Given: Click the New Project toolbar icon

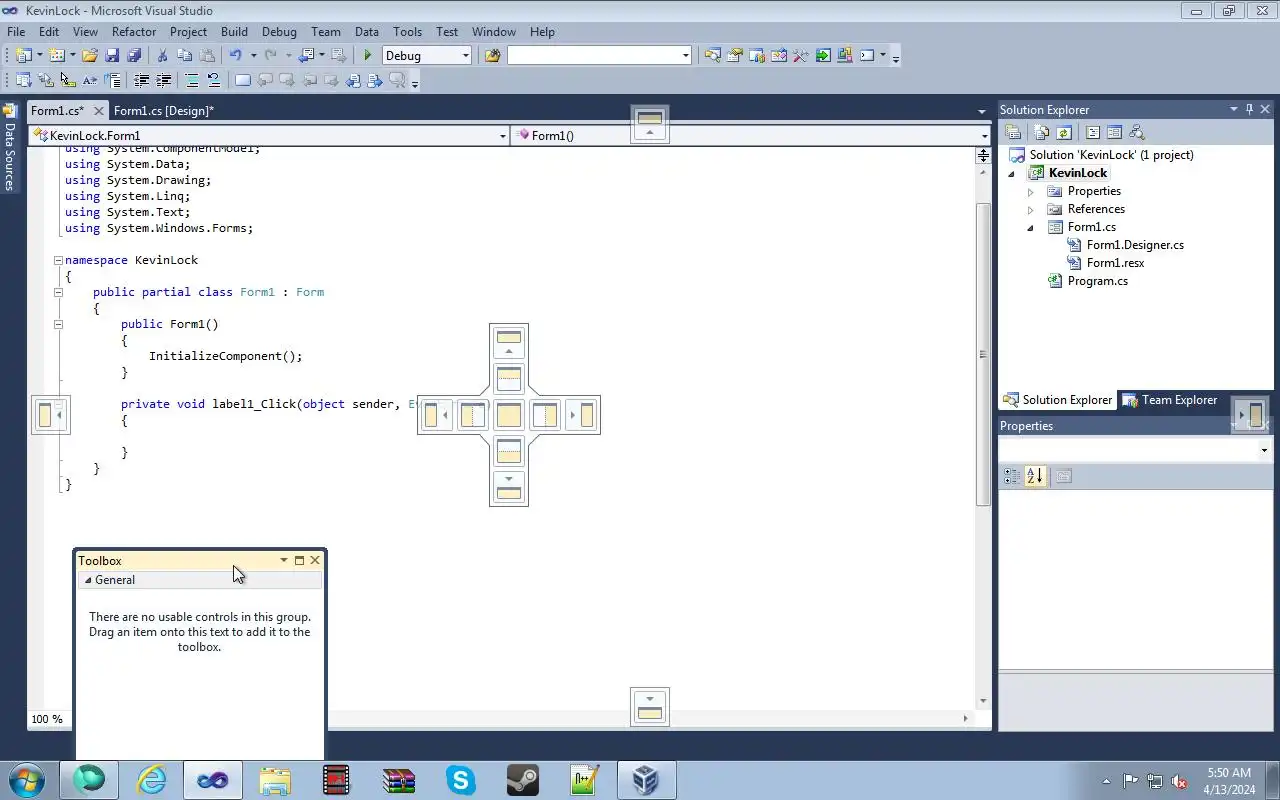Looking at the screenshot, I should click(x=23, y=55).
